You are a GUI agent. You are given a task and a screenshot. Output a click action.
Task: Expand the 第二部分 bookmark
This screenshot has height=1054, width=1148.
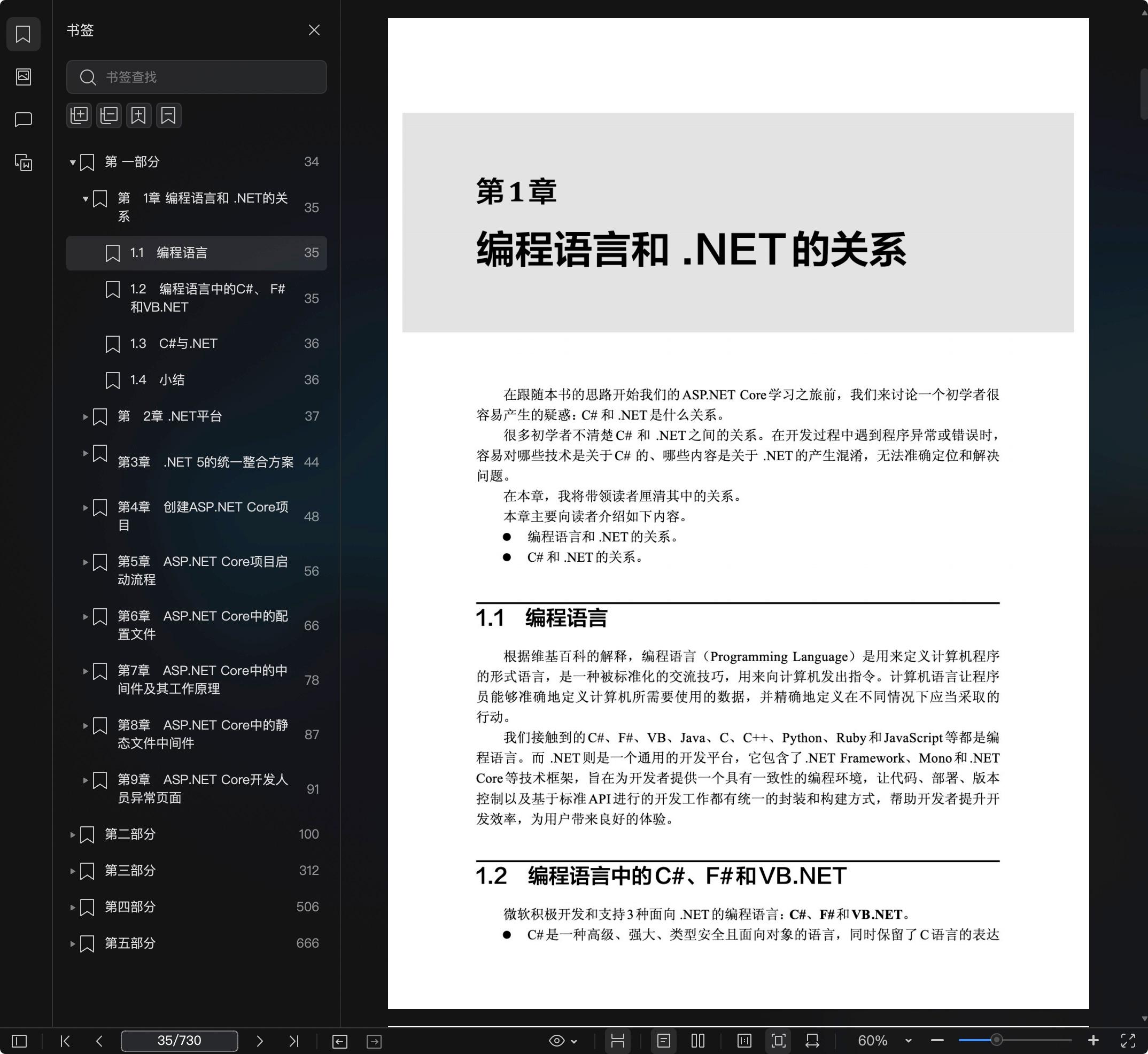coord(73,835)
